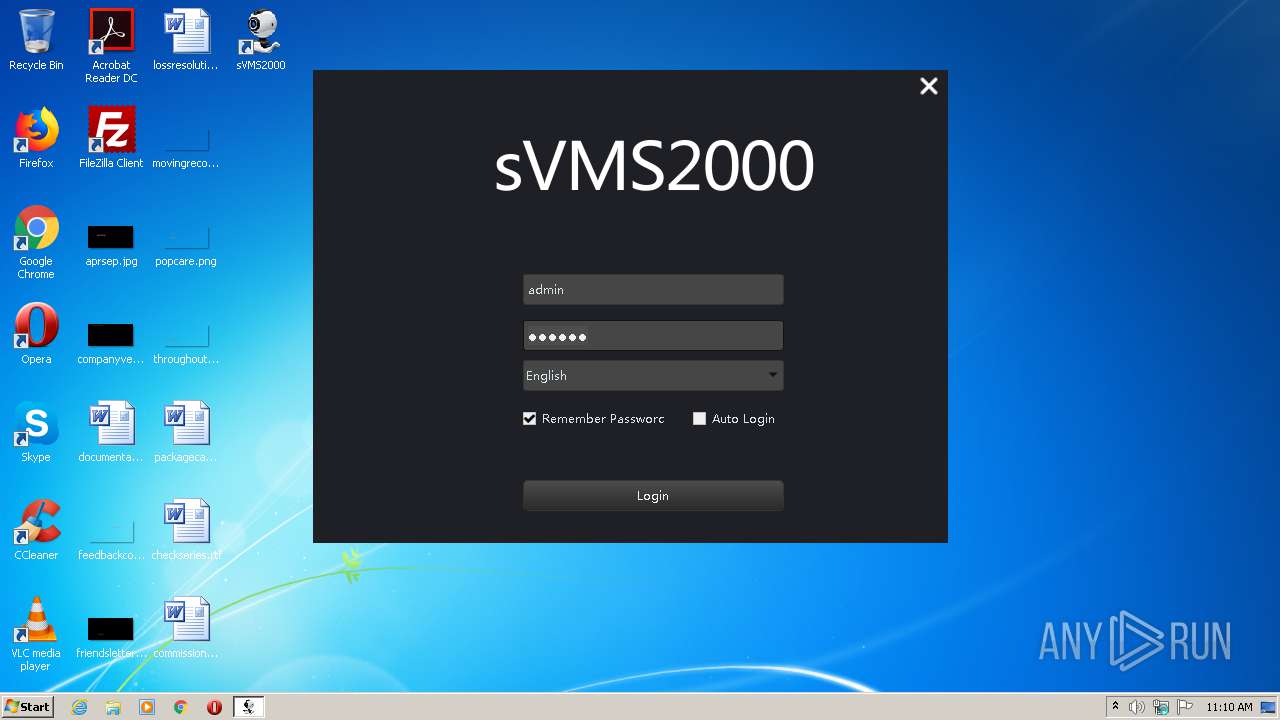
Task: Focus the admin username field
Action: (x=653, y=290)
